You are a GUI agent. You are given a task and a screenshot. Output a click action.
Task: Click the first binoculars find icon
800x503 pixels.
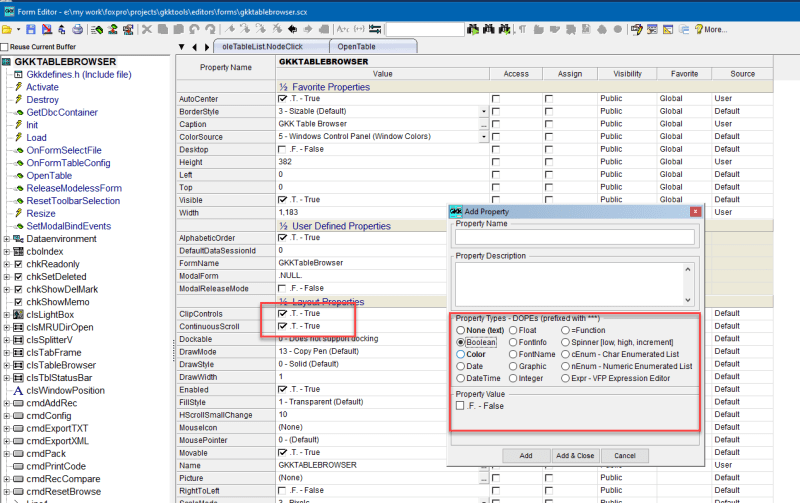473,30
